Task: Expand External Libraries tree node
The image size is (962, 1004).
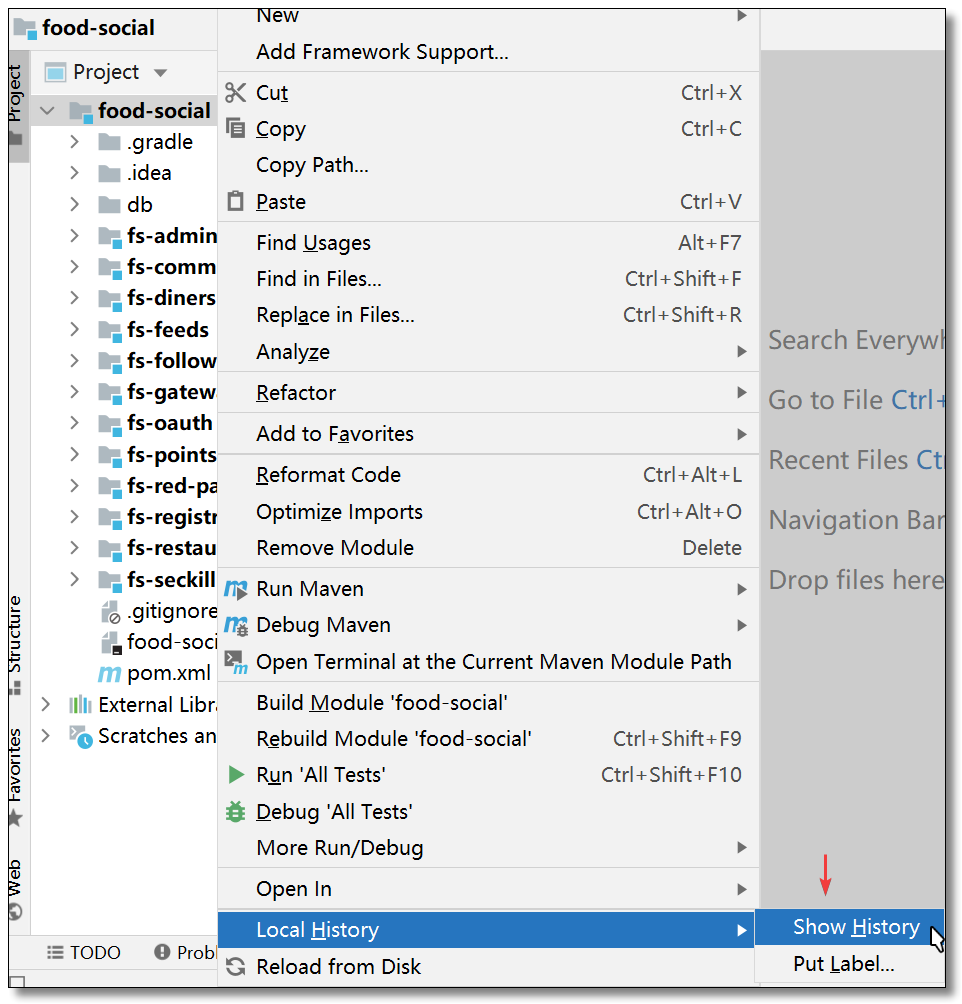Action: point(45,704)
